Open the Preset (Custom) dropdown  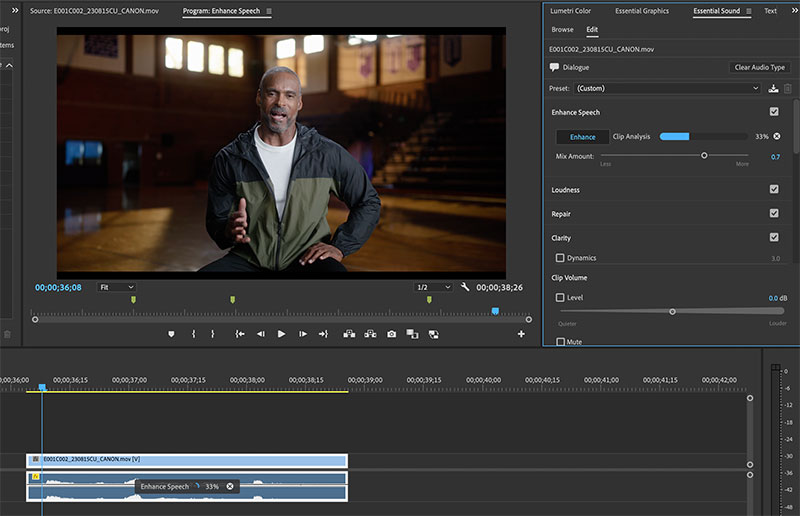click(x=668, y=88)
